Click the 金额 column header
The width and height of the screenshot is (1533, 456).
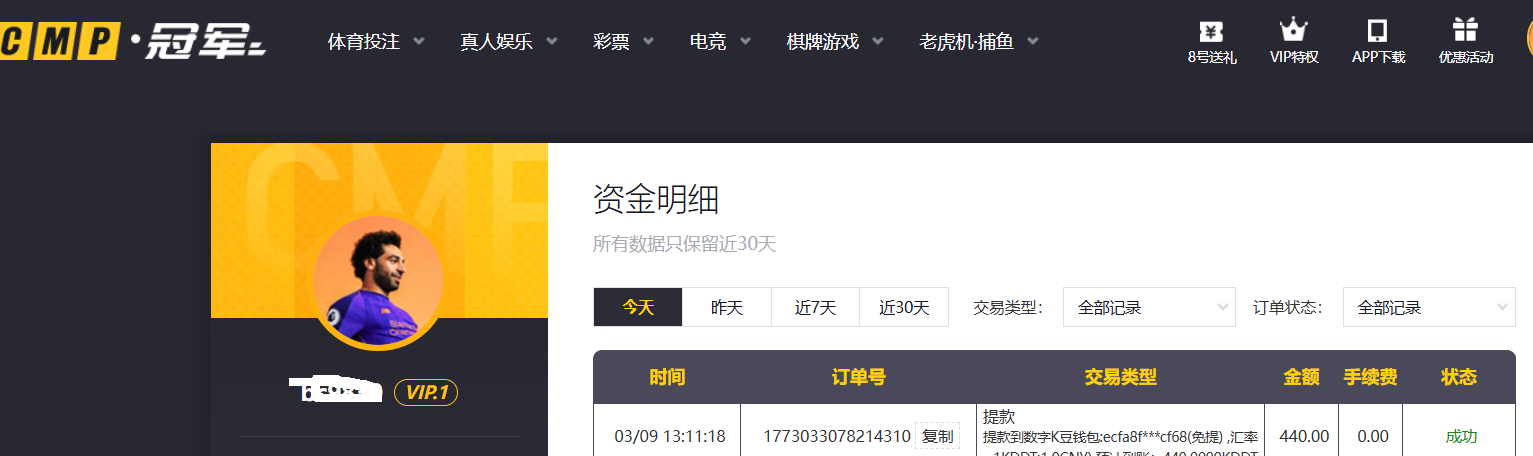(x=1302, y=377)
